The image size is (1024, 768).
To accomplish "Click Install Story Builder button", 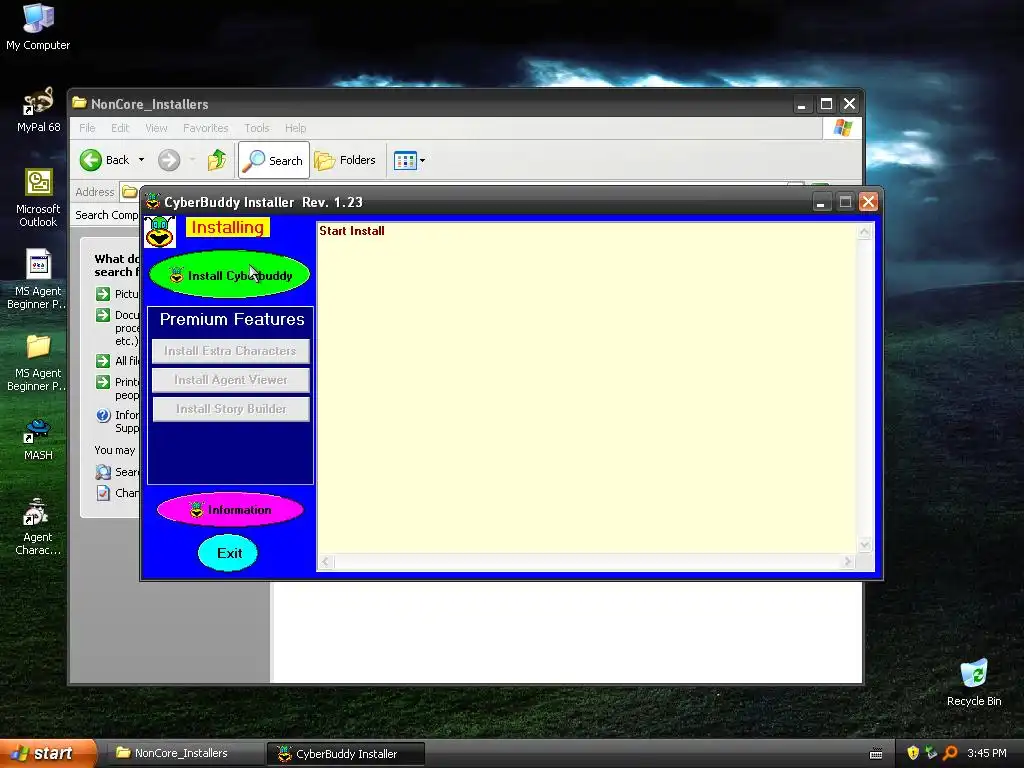I will pyautogui.click(x=231, y=409).
